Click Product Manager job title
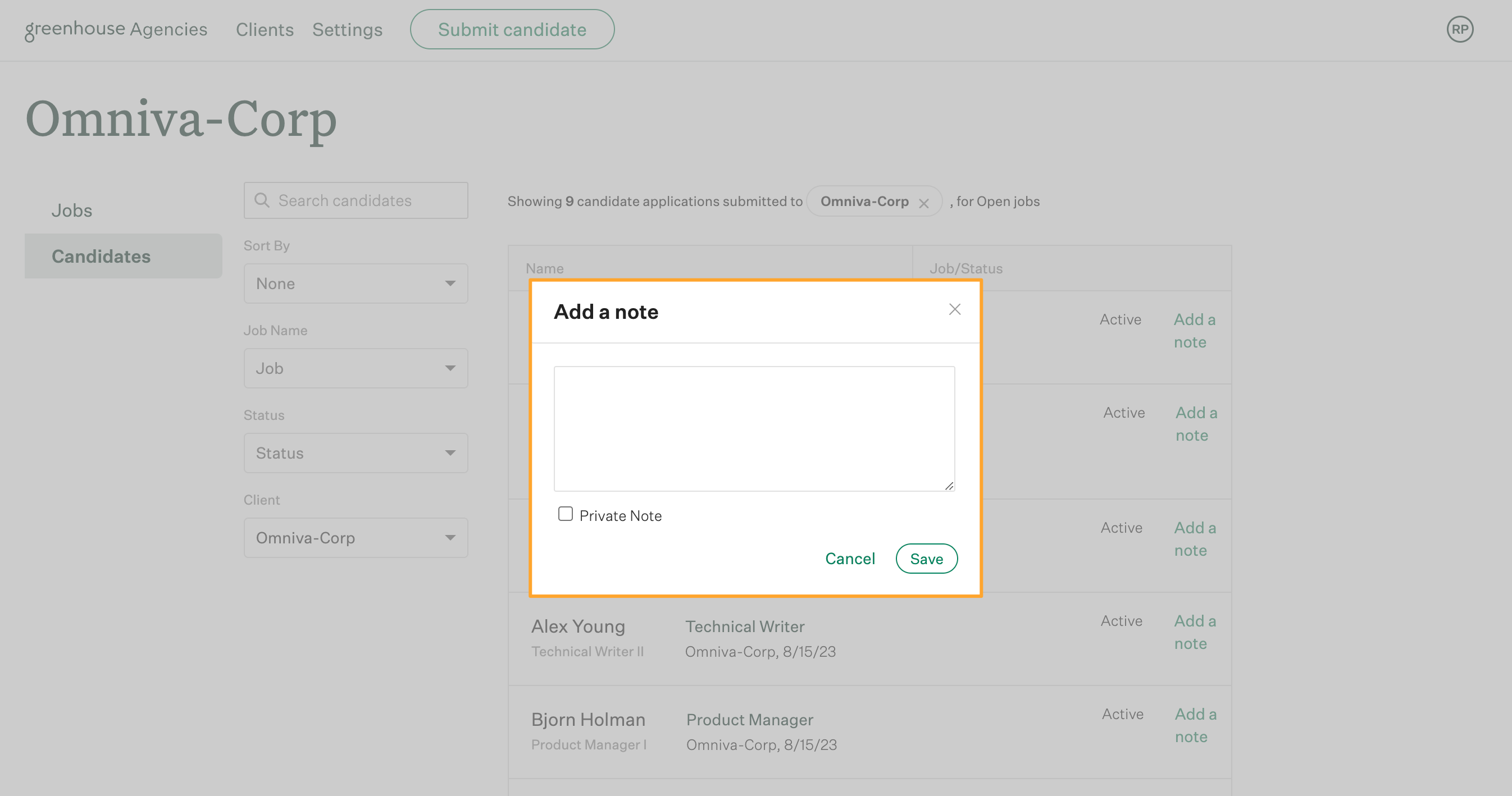1512x796 pixels. pyautogui.click(x=750, y=720)
